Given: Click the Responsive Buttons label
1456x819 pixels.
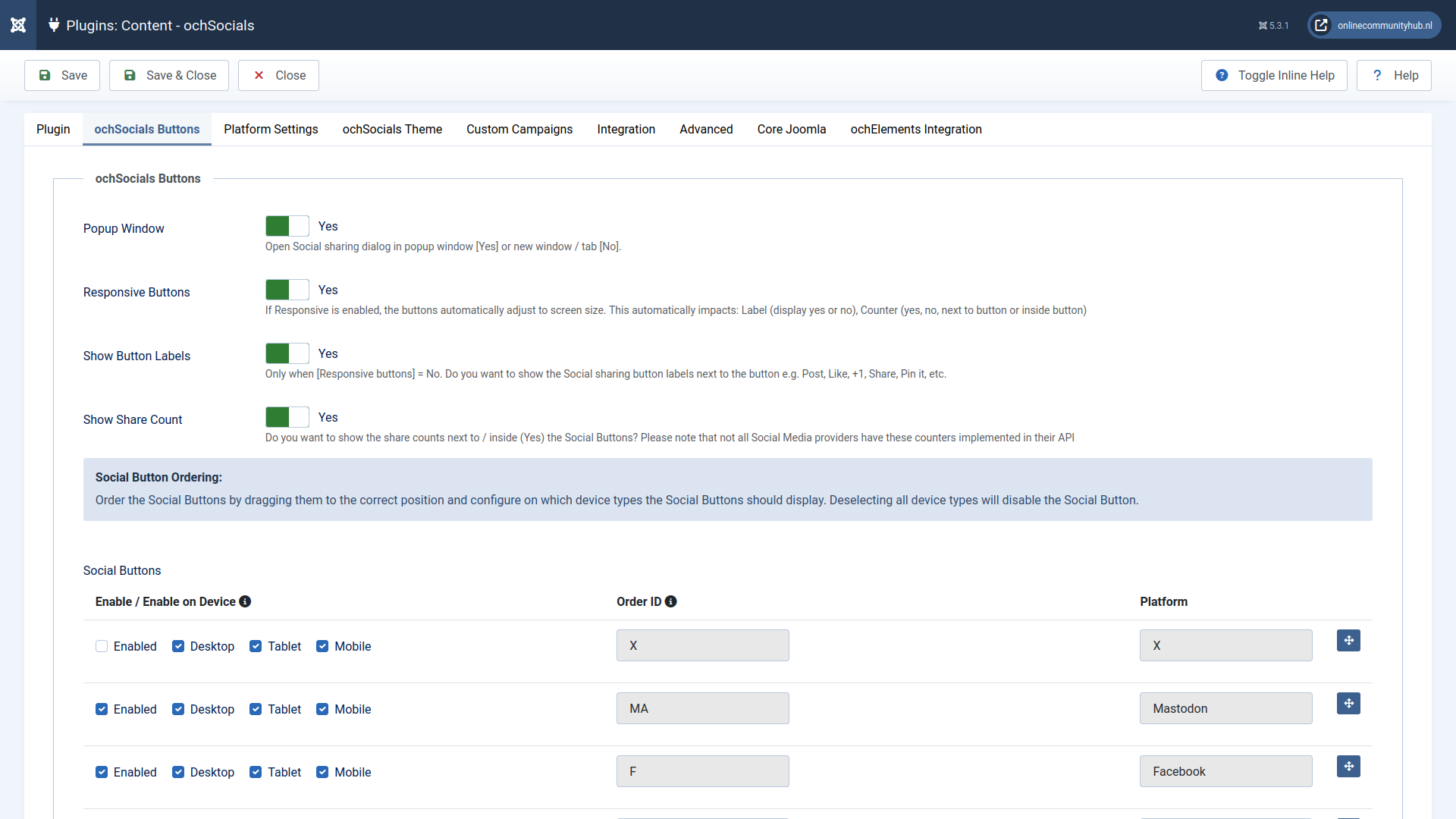Looking at the screenshot, I should tap(136, 292).
